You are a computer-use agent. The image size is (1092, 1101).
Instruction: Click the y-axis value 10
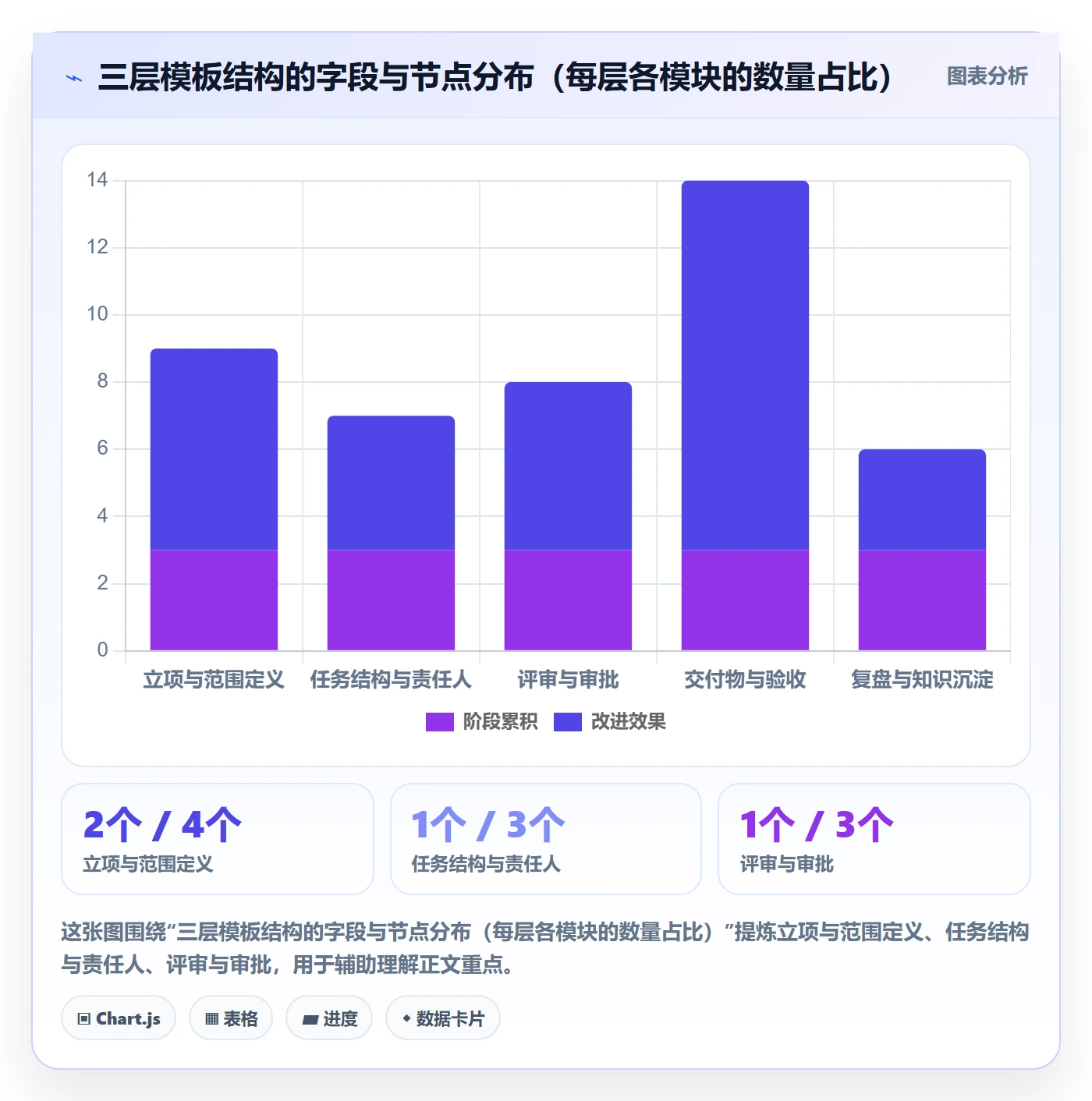(x=97, y=314)
